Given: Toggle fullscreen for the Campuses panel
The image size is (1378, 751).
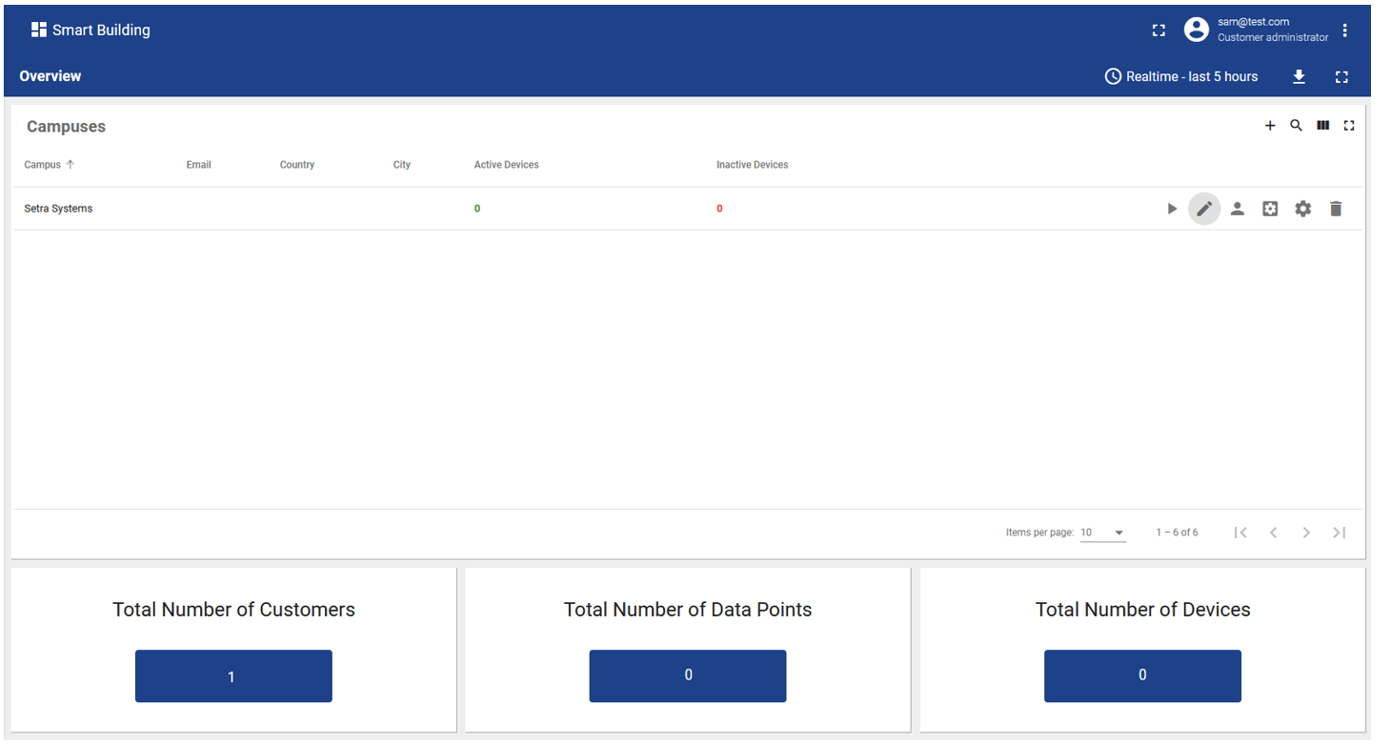Looking at the screenshot, I should point(1349,125).
